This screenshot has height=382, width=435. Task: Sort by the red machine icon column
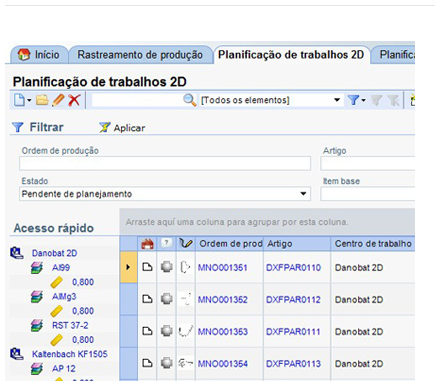pyautogui.click(x=147, y=244)
